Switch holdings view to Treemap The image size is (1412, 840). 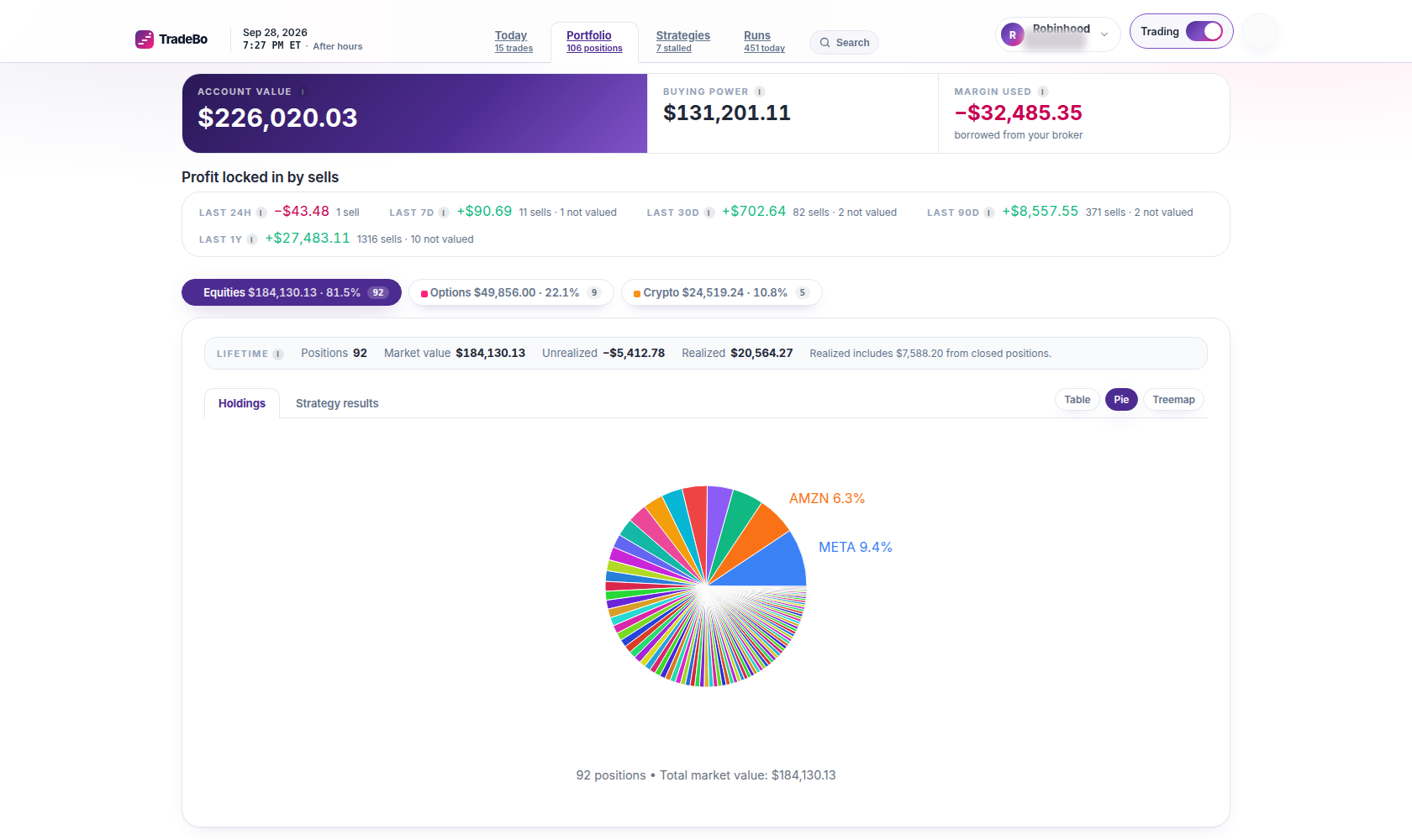point(1173,400)
